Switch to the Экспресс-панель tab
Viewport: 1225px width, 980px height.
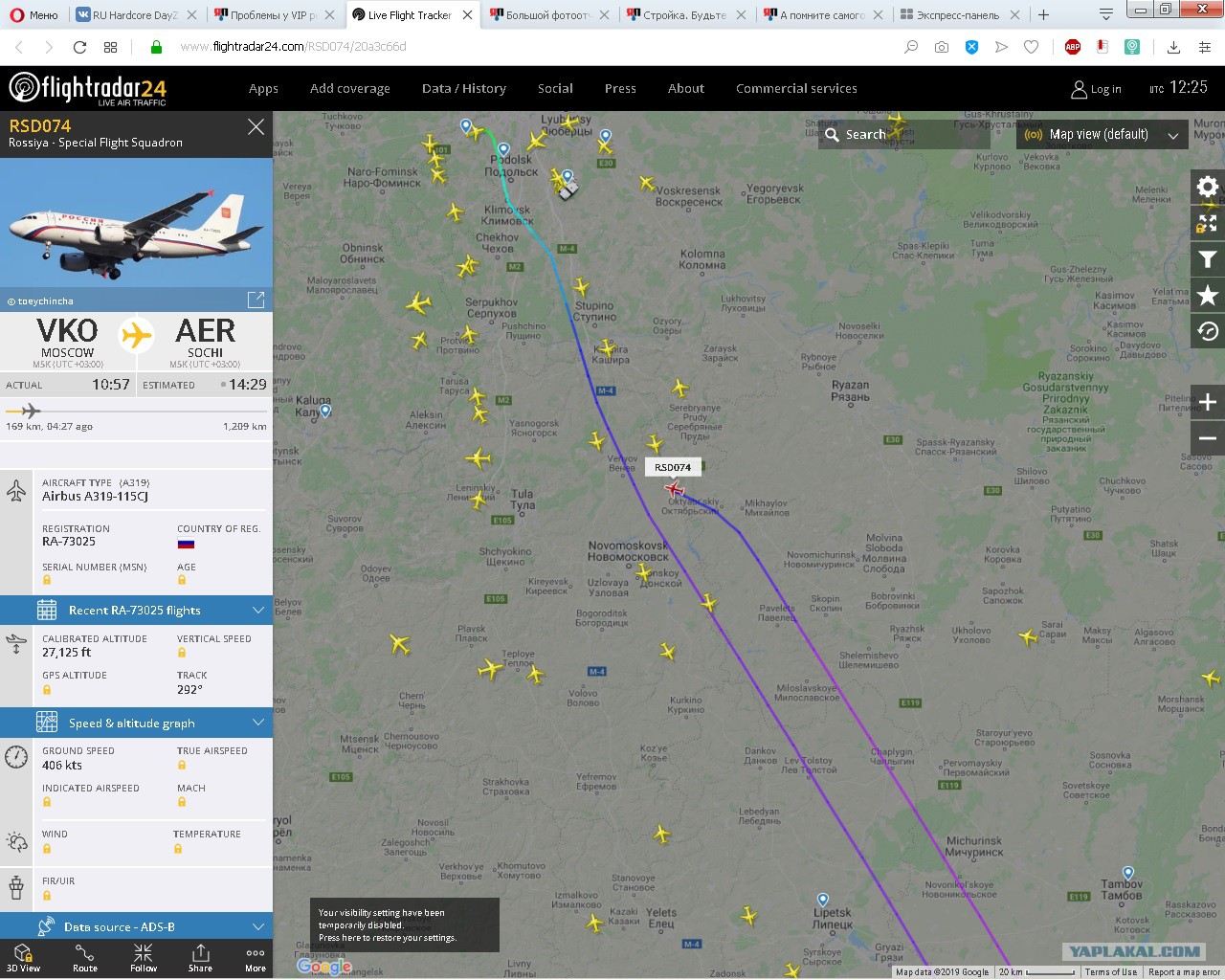[x=959, y=15]
